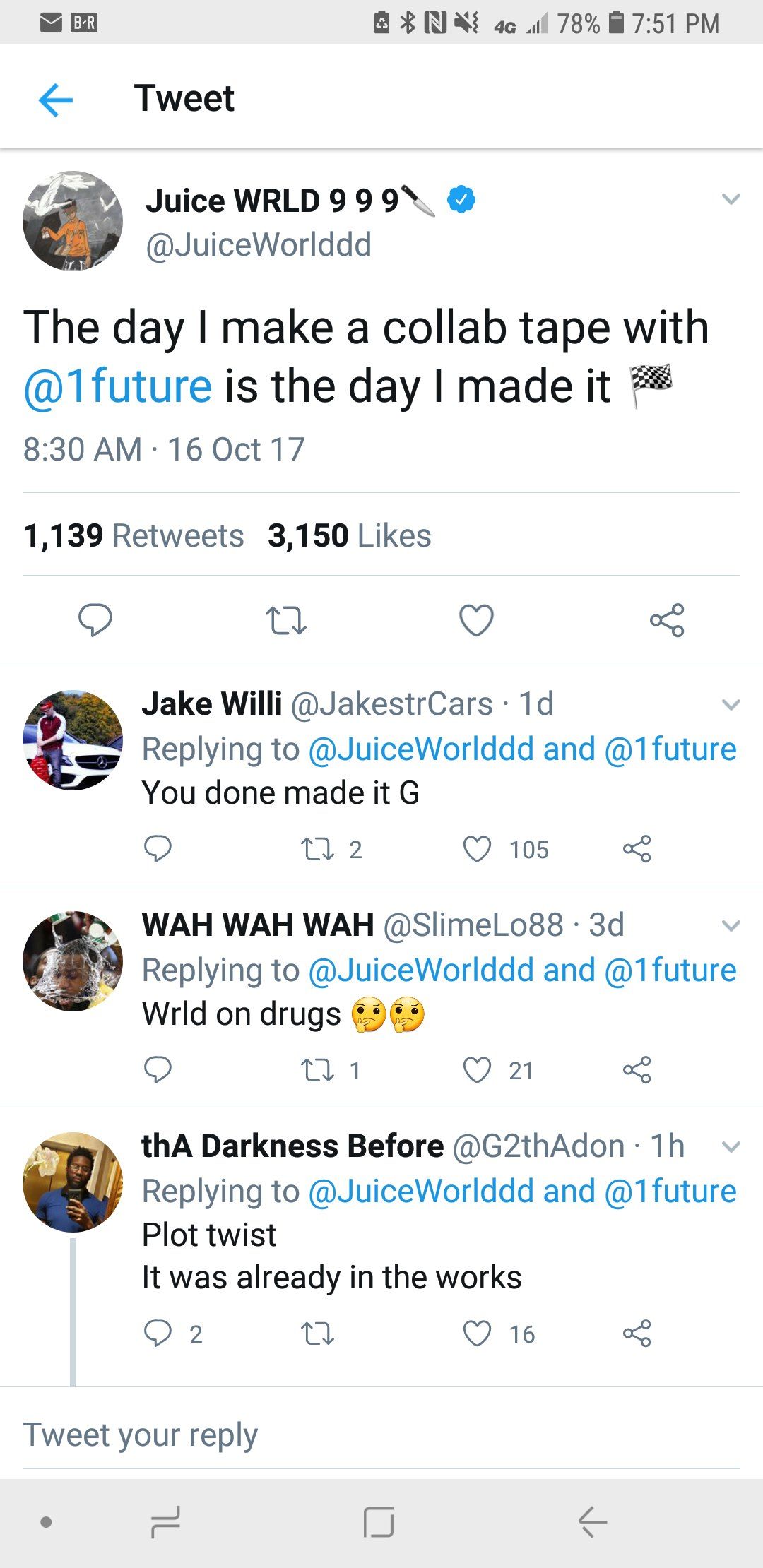View the Tweet screen title
This screenshot has height=1568, width=763.
[x=185, y=98]
